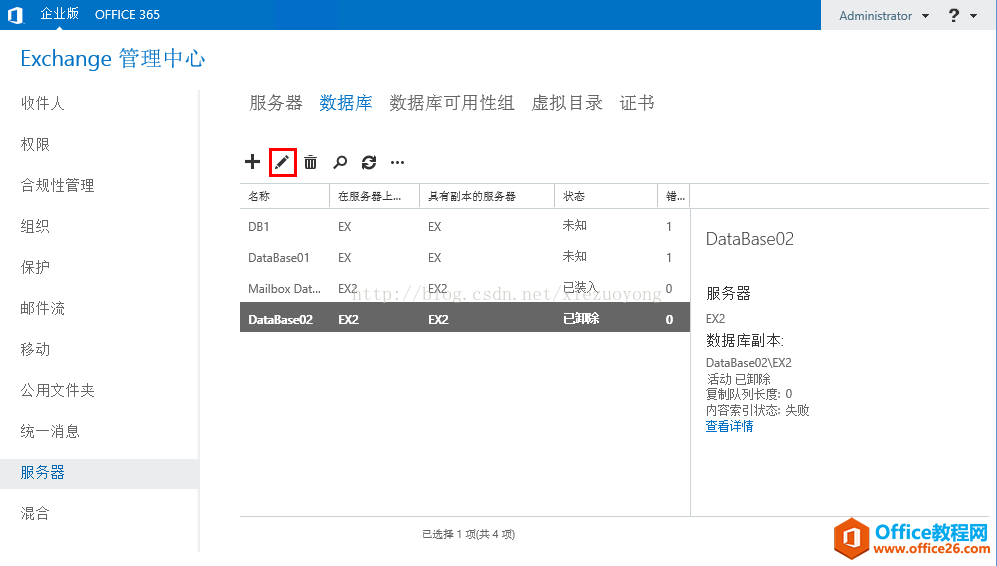Open 保护 in the left navigation
Image resolution: width=997 pixels, height=566 pixels.
pos(35,267)
